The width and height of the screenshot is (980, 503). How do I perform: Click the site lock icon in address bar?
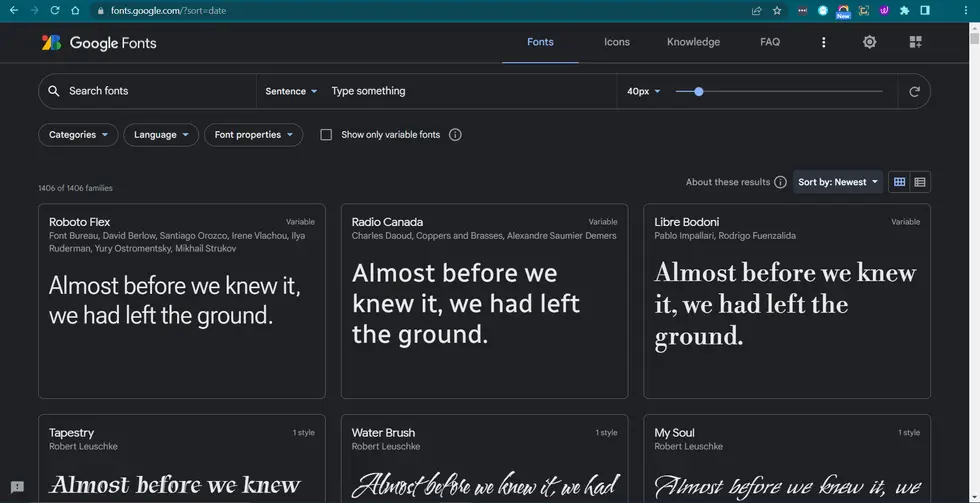click(100, 11)
